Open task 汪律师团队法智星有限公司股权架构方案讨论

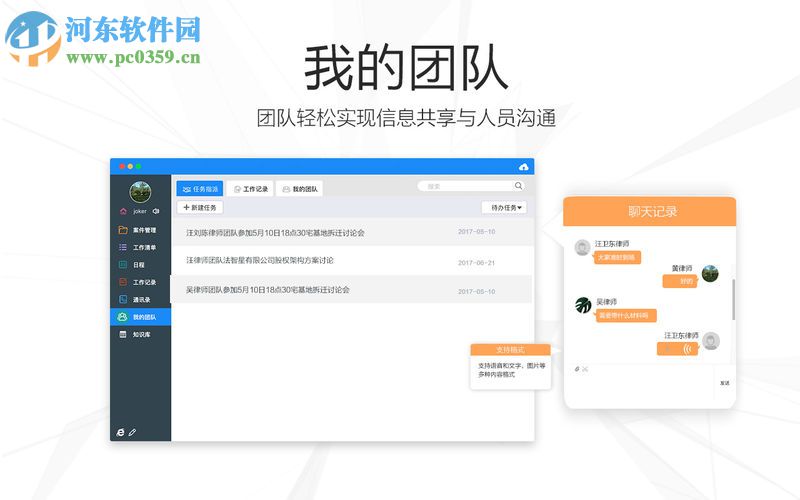pyautogui.click(x=352, y=261)
